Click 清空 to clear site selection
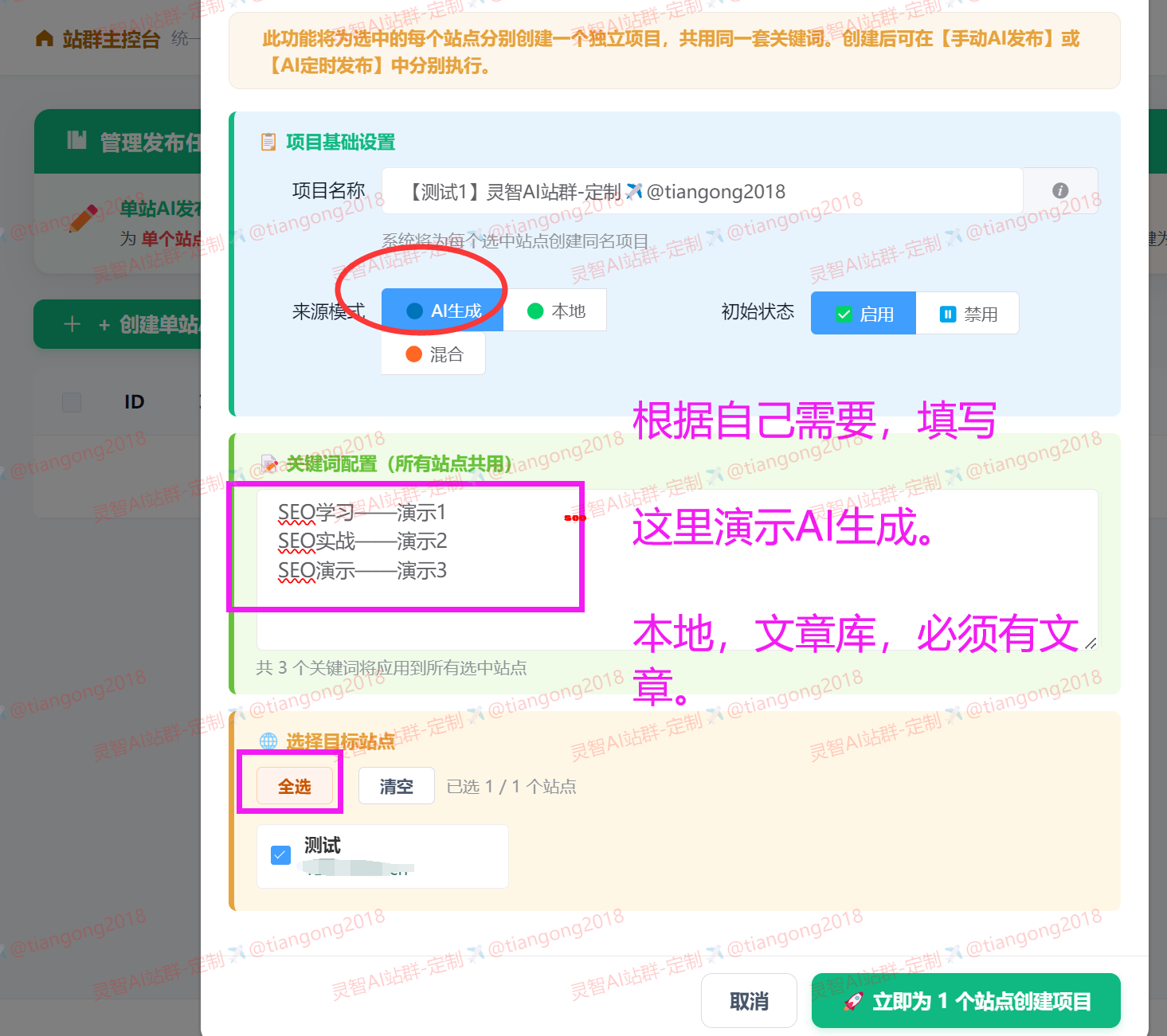1167x1036 pixels. coord(396,786)
